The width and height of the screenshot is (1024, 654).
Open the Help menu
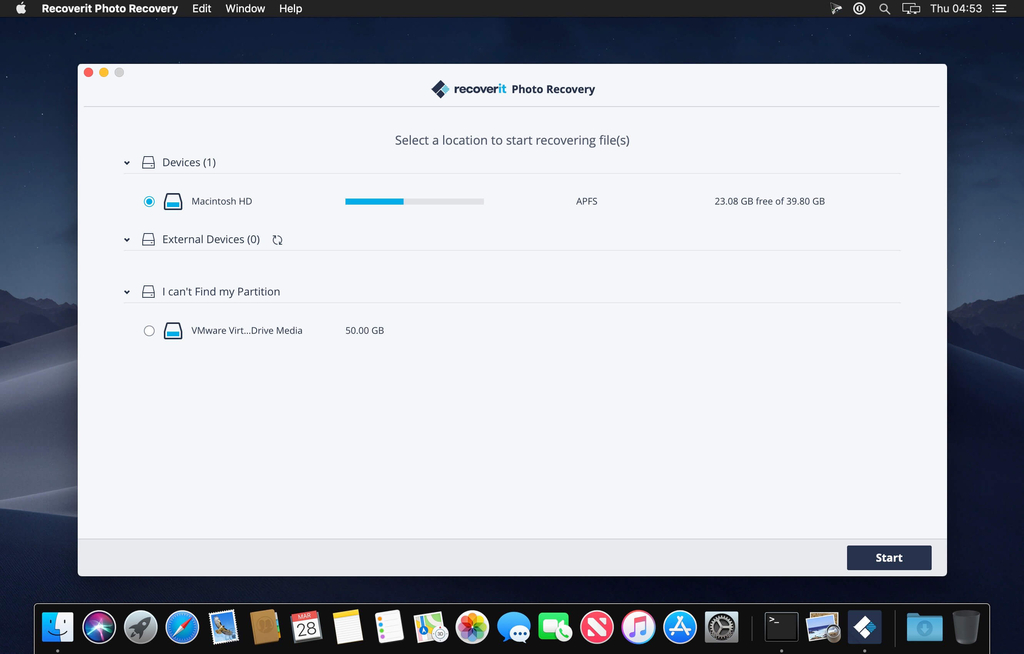point(291,8)
